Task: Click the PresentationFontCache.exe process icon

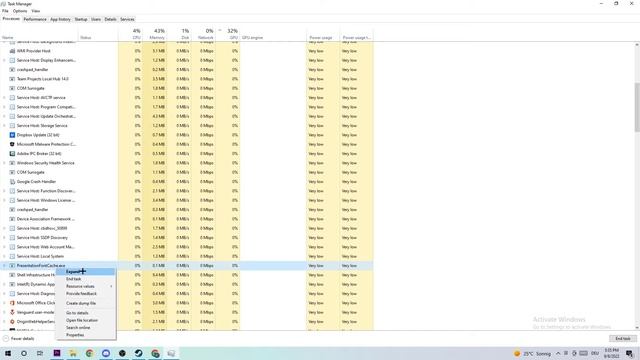Action: pyautogui.click(x=12, y=266)
